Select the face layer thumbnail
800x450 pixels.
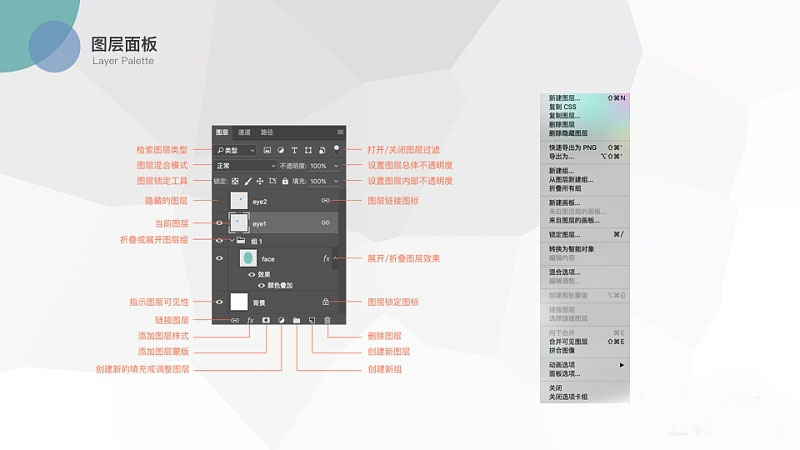pyautogui.click(x=247, y=259)
